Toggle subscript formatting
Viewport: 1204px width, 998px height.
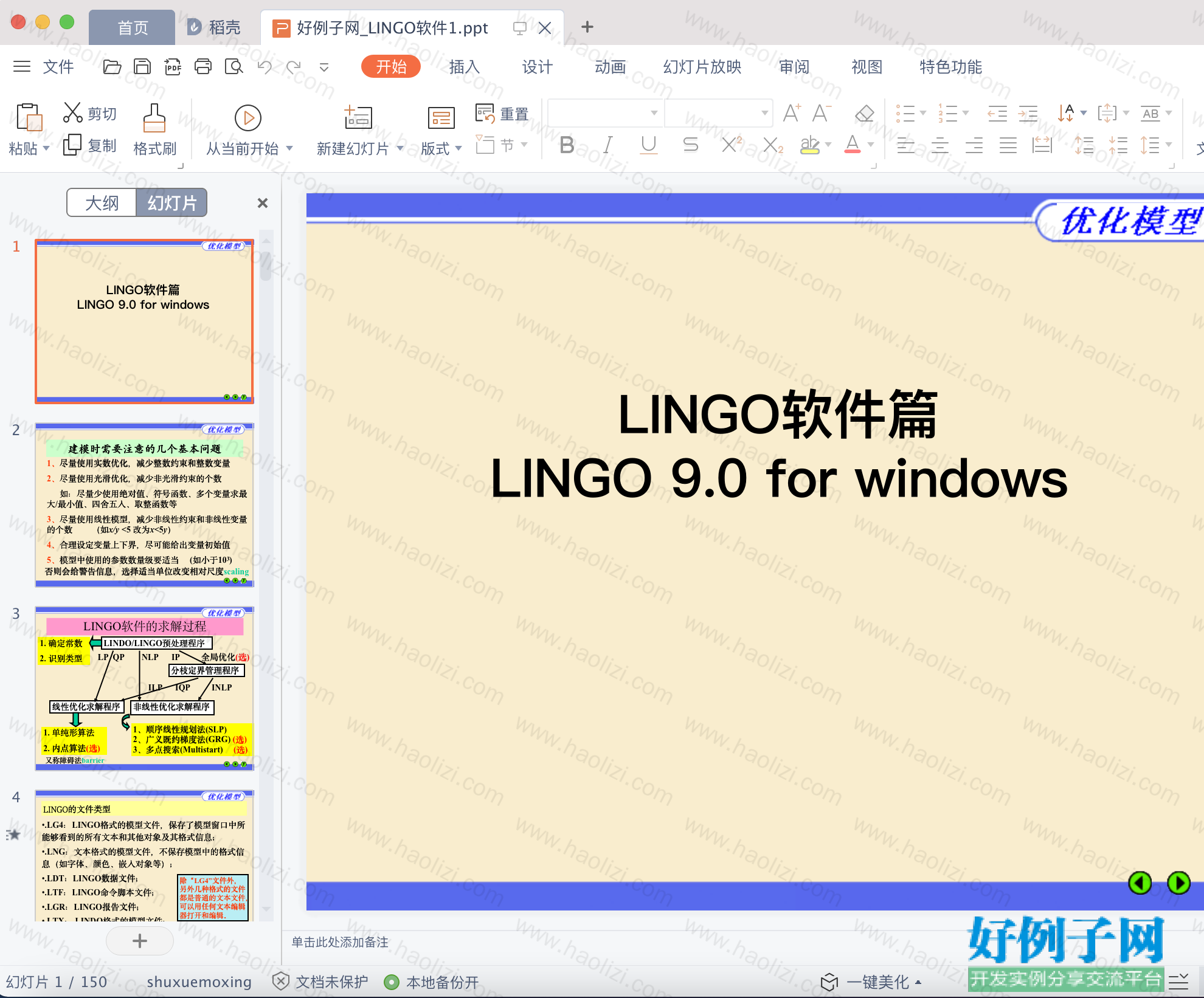773,145
